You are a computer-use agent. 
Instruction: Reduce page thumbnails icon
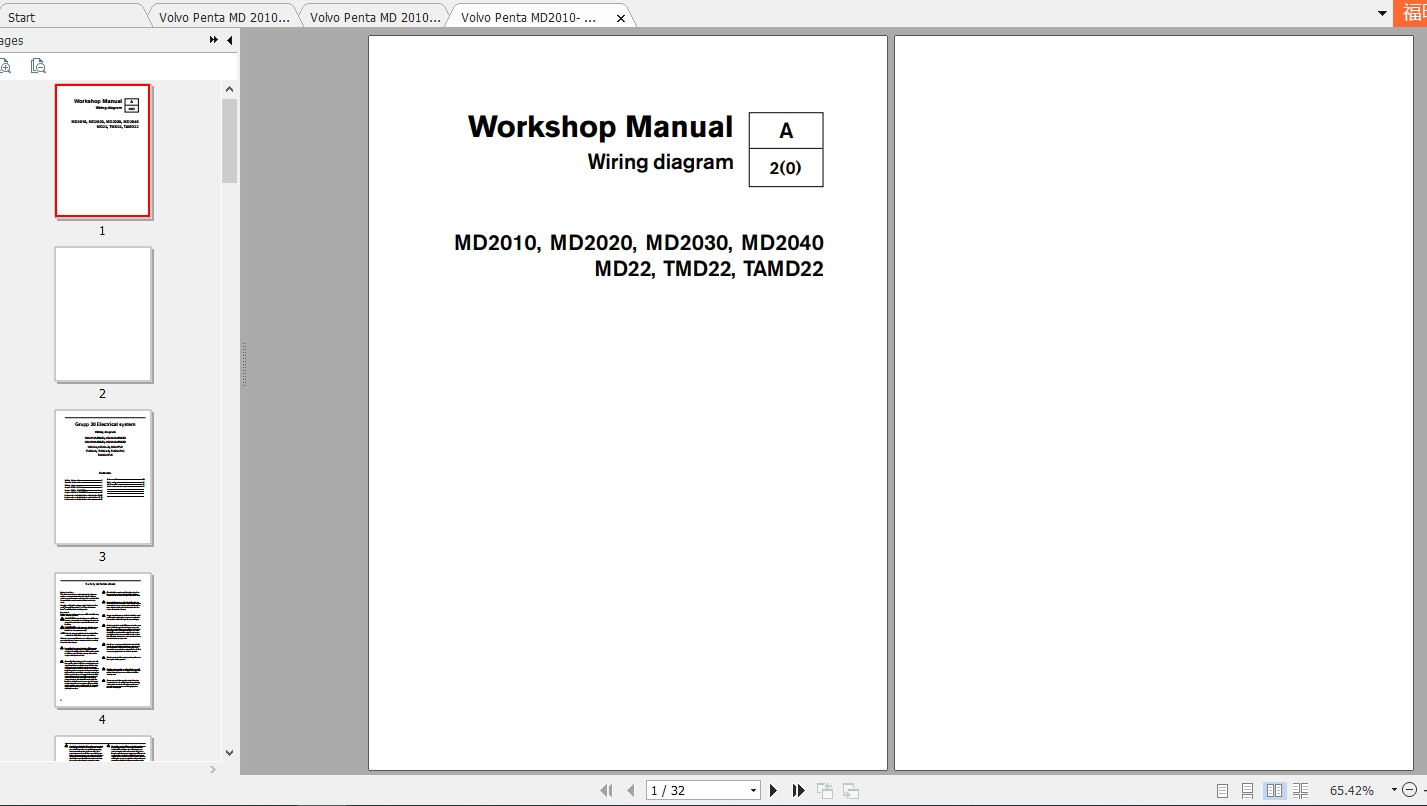pos(38,66)
